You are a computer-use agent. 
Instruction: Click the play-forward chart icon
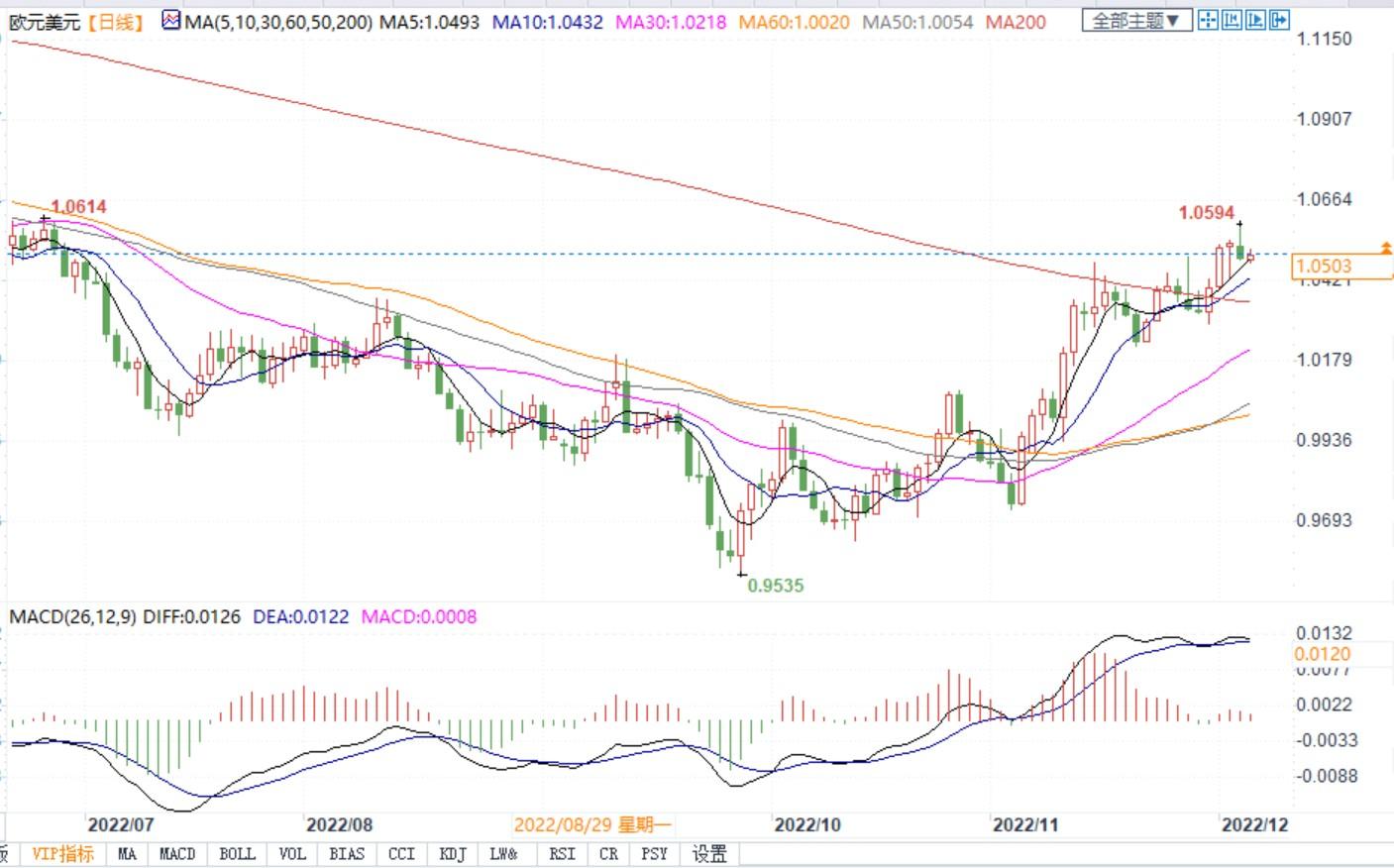1255,19
